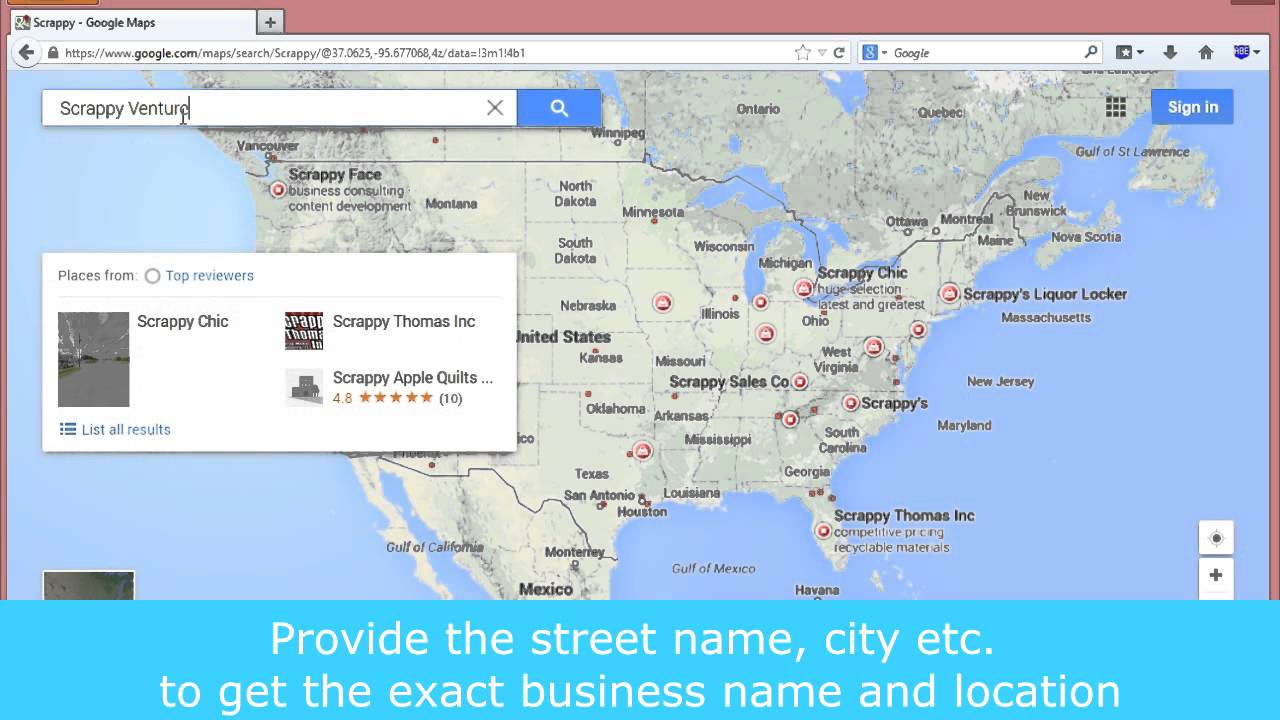Reload the page
This screenshot has height=720, width=1280.
839,53
